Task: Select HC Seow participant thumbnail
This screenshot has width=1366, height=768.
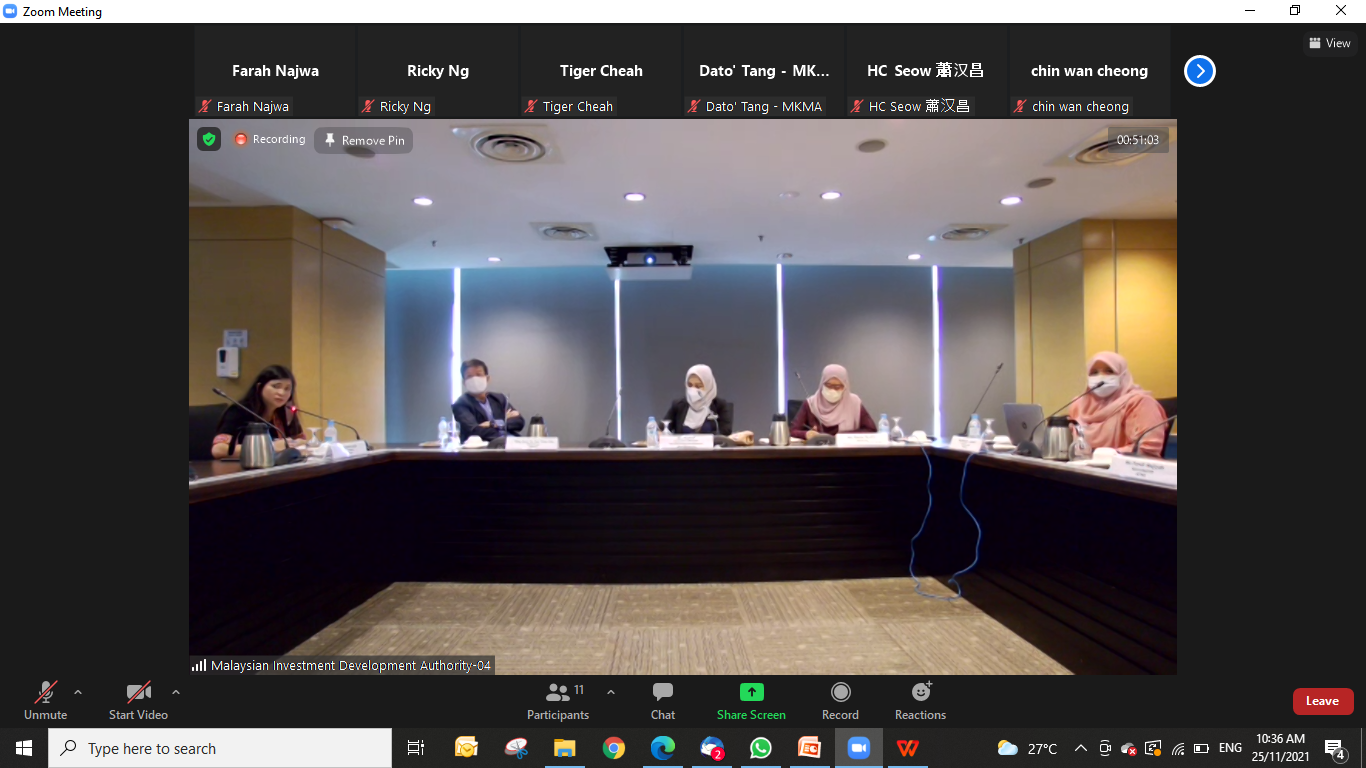Action: [x=927, y=71]
